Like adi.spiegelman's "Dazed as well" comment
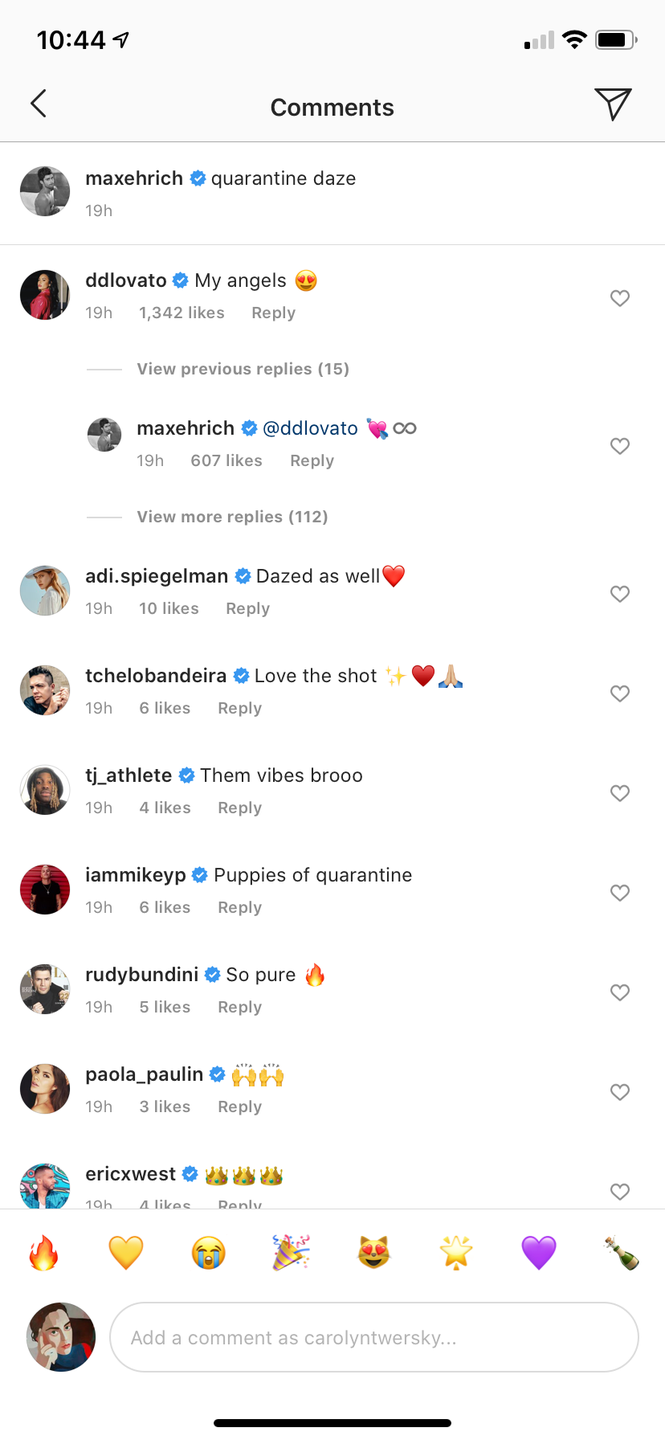 [620, 594]
